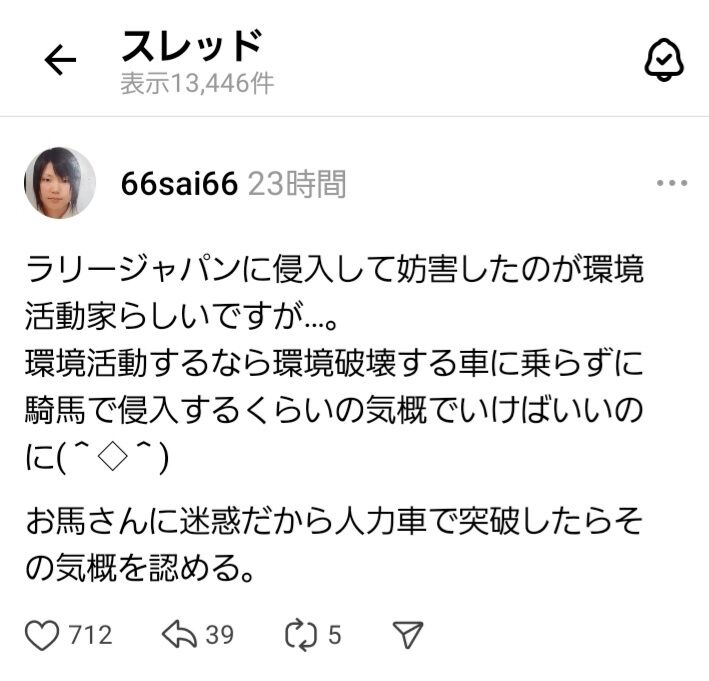Tap the reply arrow icon
Screen dimensions: 709x681
pyautogui.click(x=179, y=634)
